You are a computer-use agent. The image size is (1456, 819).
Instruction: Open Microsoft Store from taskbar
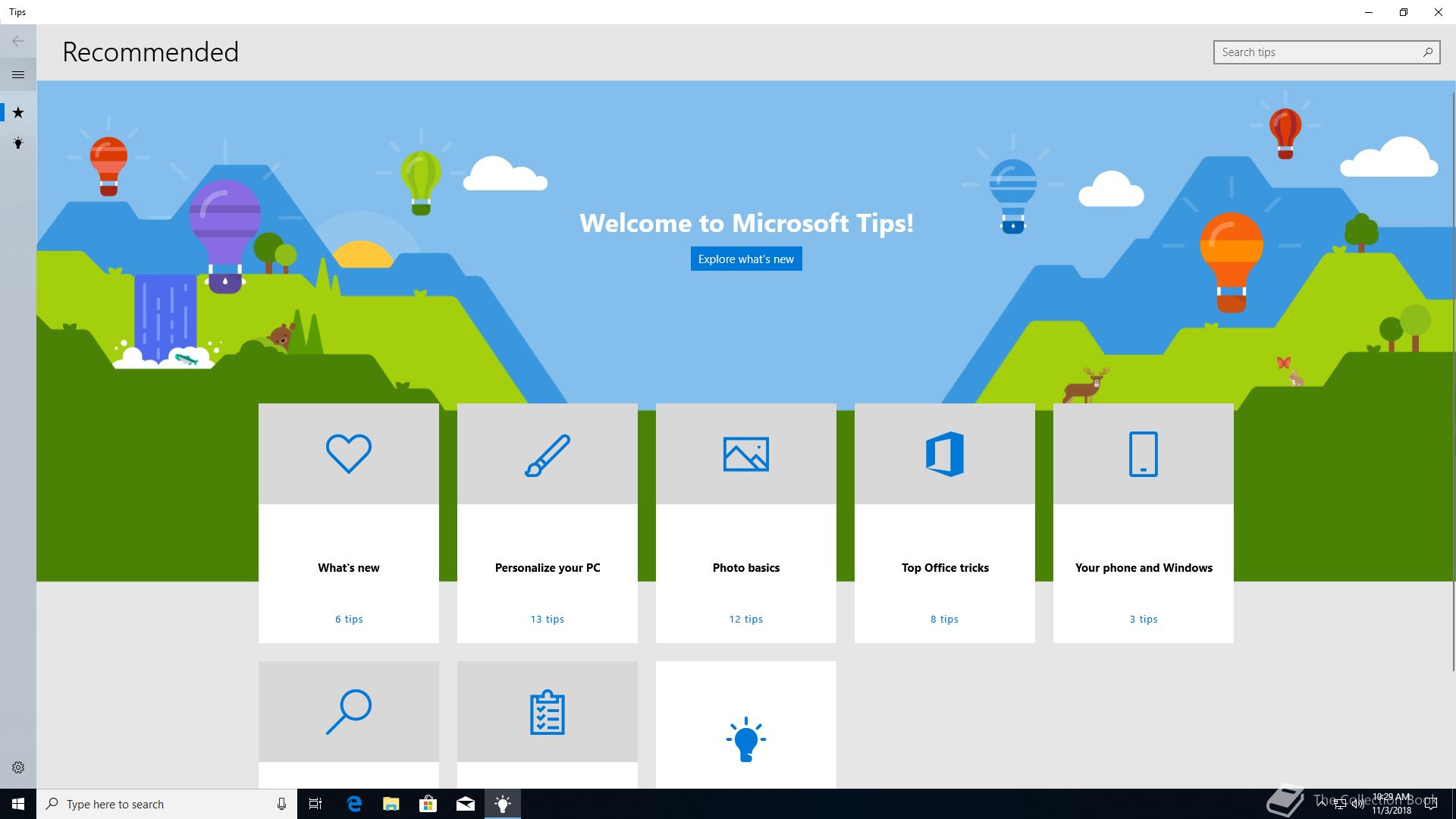coord(428,804)
